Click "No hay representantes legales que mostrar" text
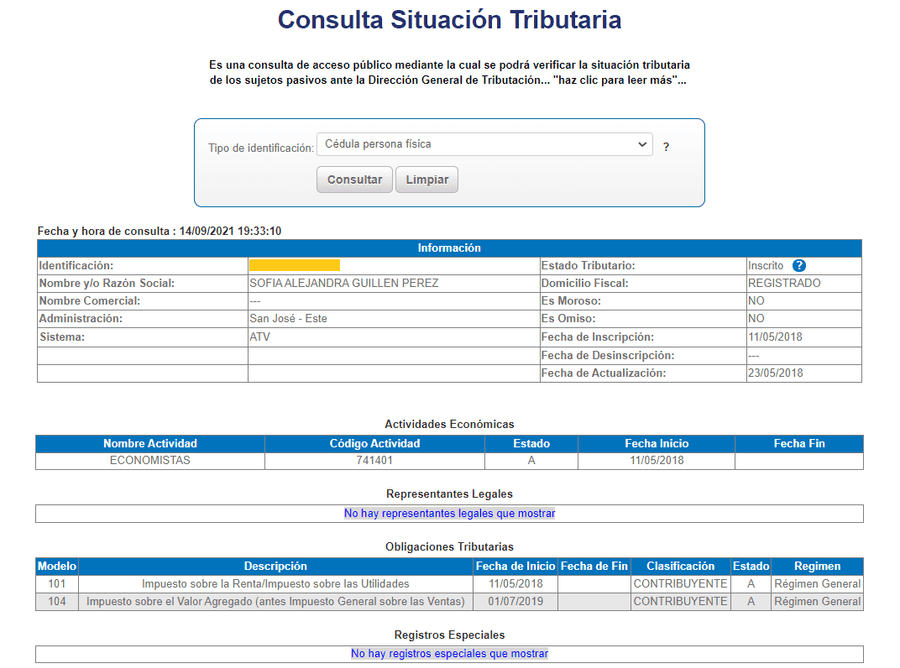This screenshot has height=668, width=900. (449, 514)
